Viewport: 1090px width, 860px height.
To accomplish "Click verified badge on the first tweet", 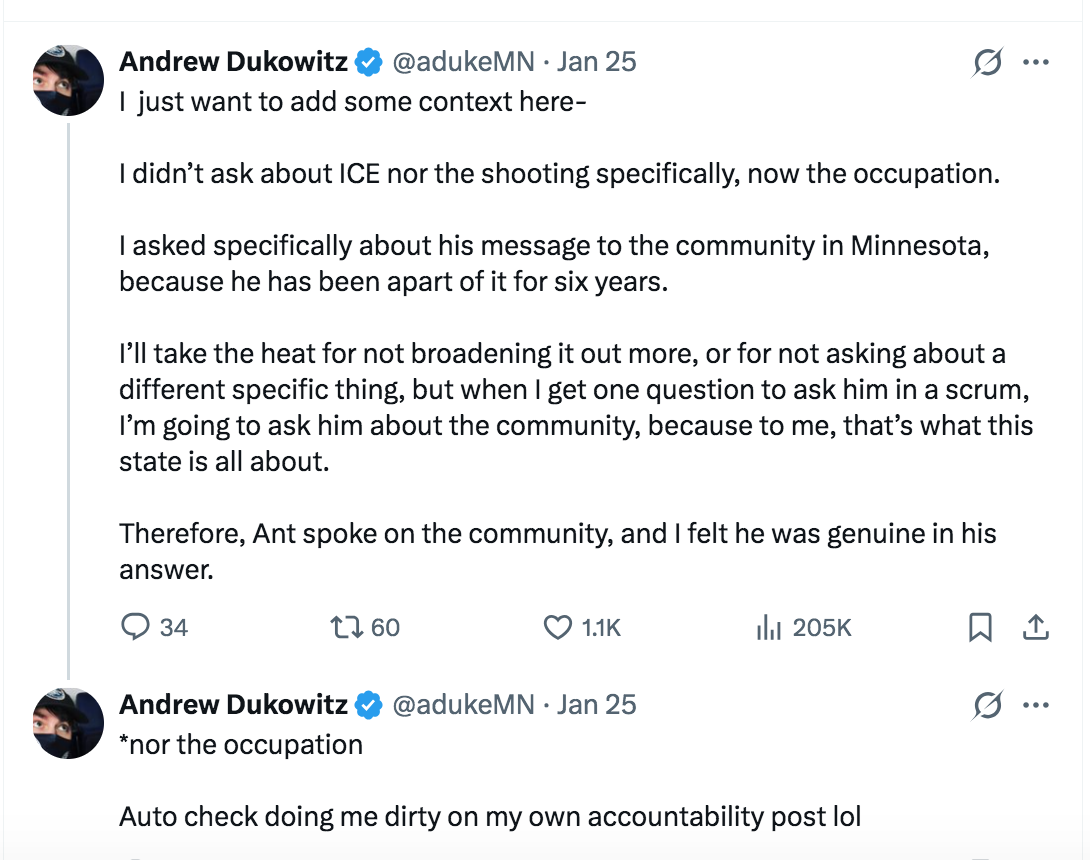I will tap(370, 62).
